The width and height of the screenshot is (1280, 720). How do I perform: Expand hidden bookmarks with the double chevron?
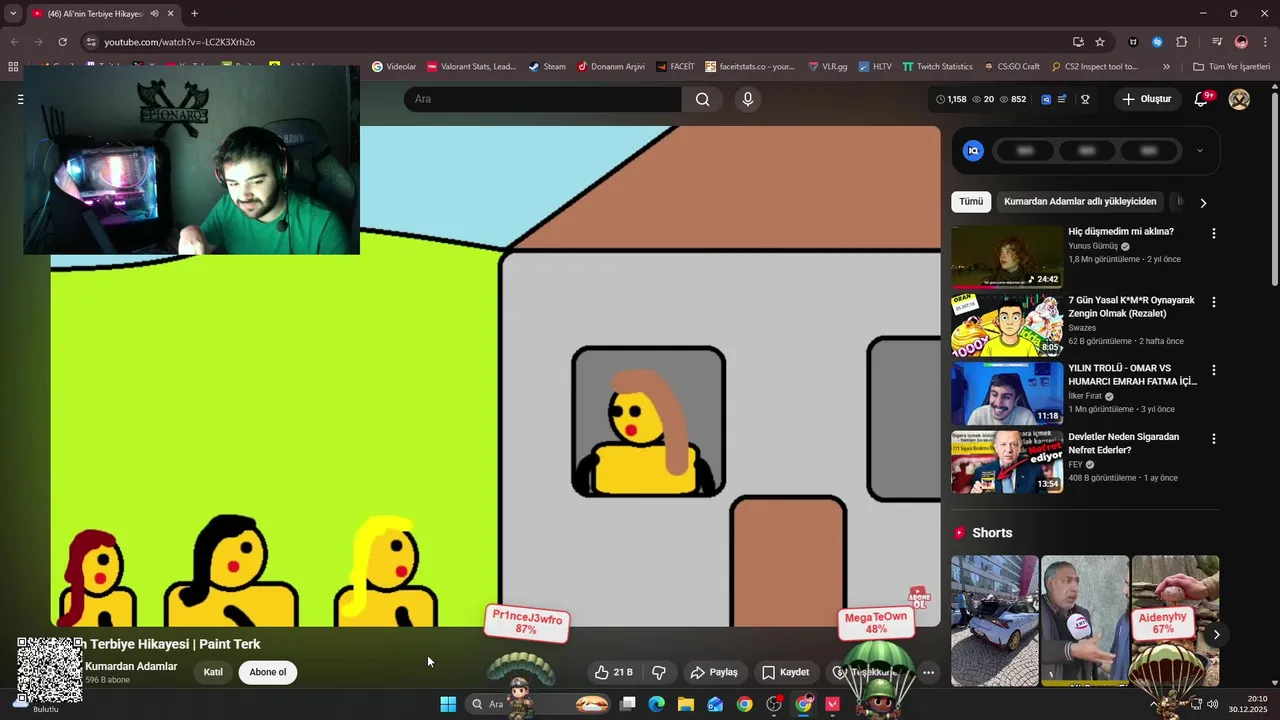point(1166,67)
